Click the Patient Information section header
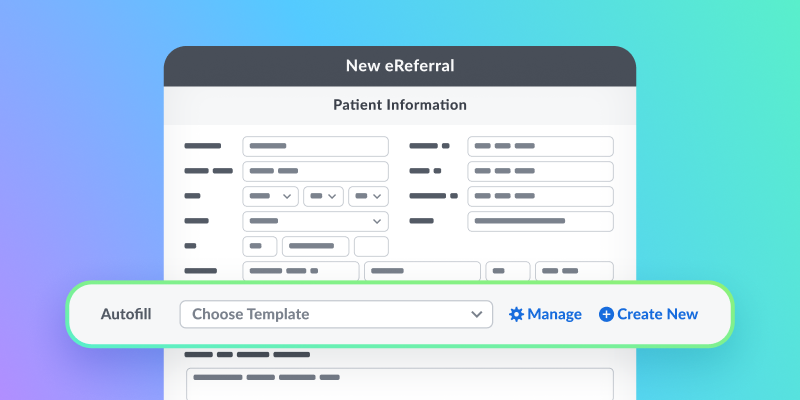This screenshot has width=800, height=400. coord(400,104)
